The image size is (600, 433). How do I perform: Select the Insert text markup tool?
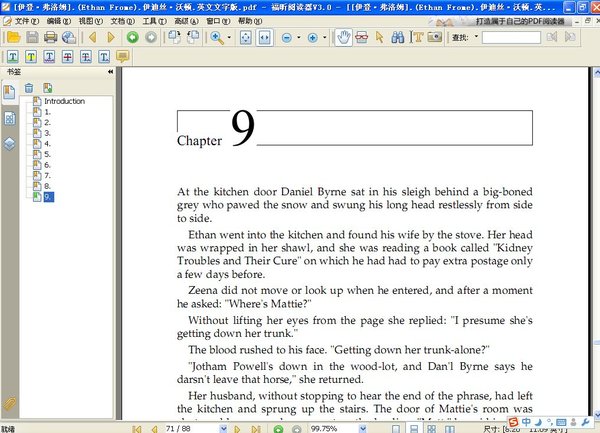pyautogui.click(x=104, y=57)
